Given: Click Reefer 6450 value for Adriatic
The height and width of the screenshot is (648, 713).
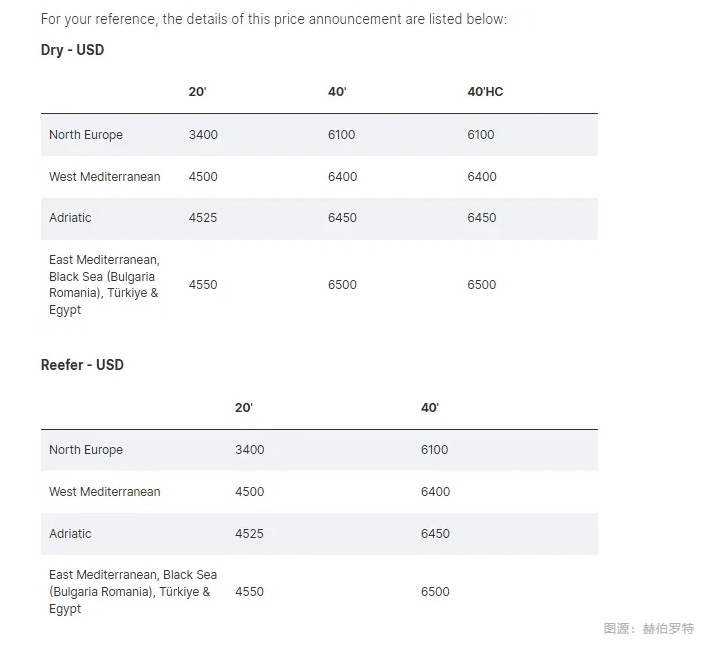Looking at the screenshot, I should coord(435,534).
